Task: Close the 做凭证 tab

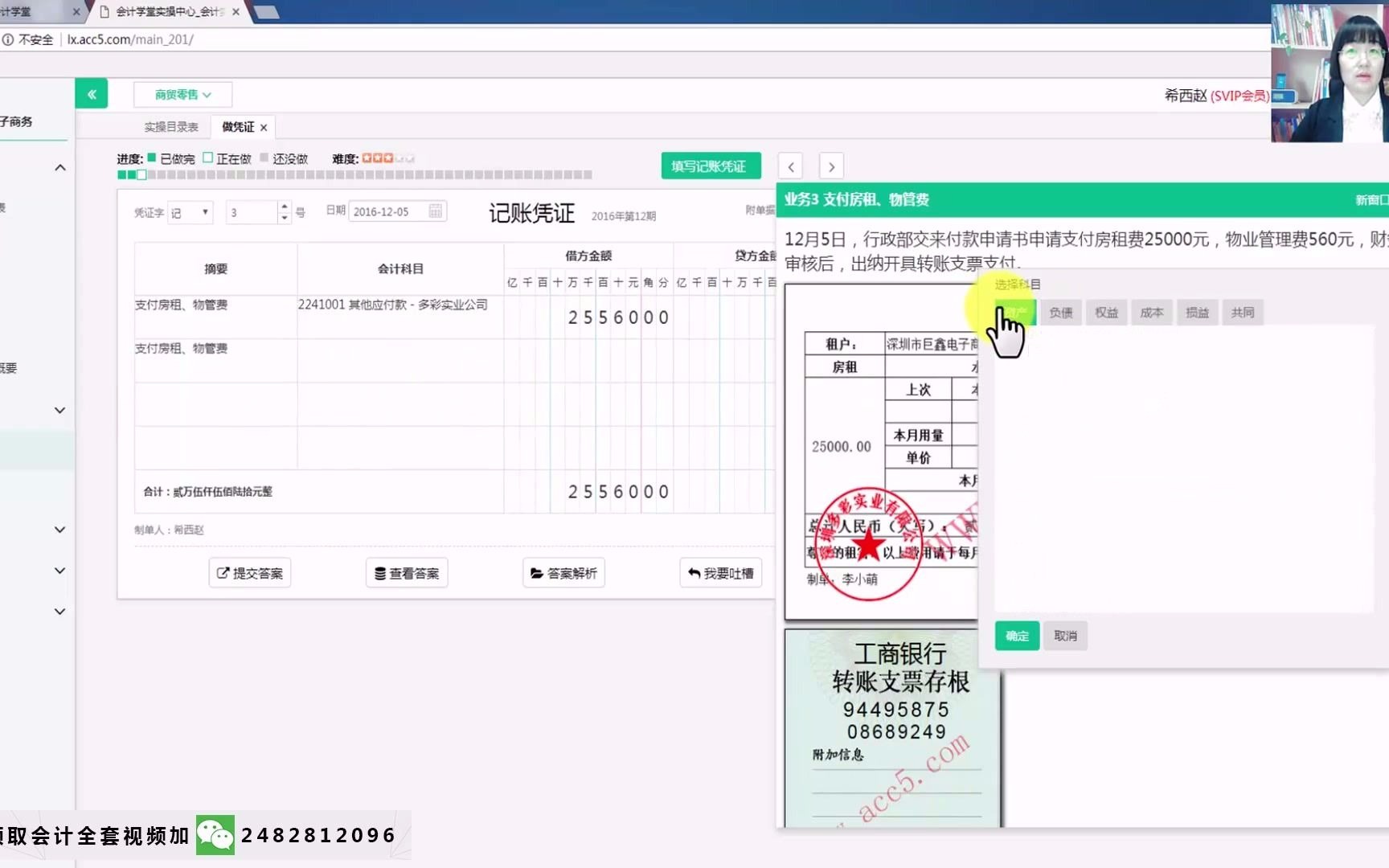Action: [x=264, y=128]
